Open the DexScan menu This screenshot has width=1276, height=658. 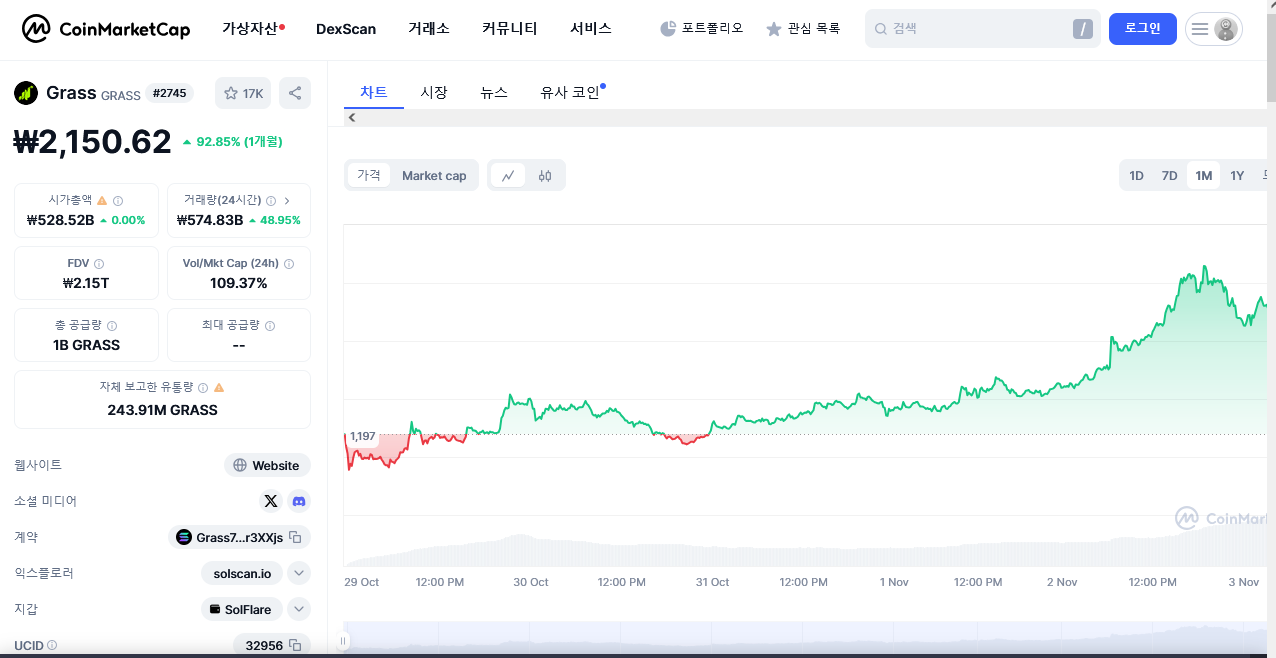[x=346, y=29]
